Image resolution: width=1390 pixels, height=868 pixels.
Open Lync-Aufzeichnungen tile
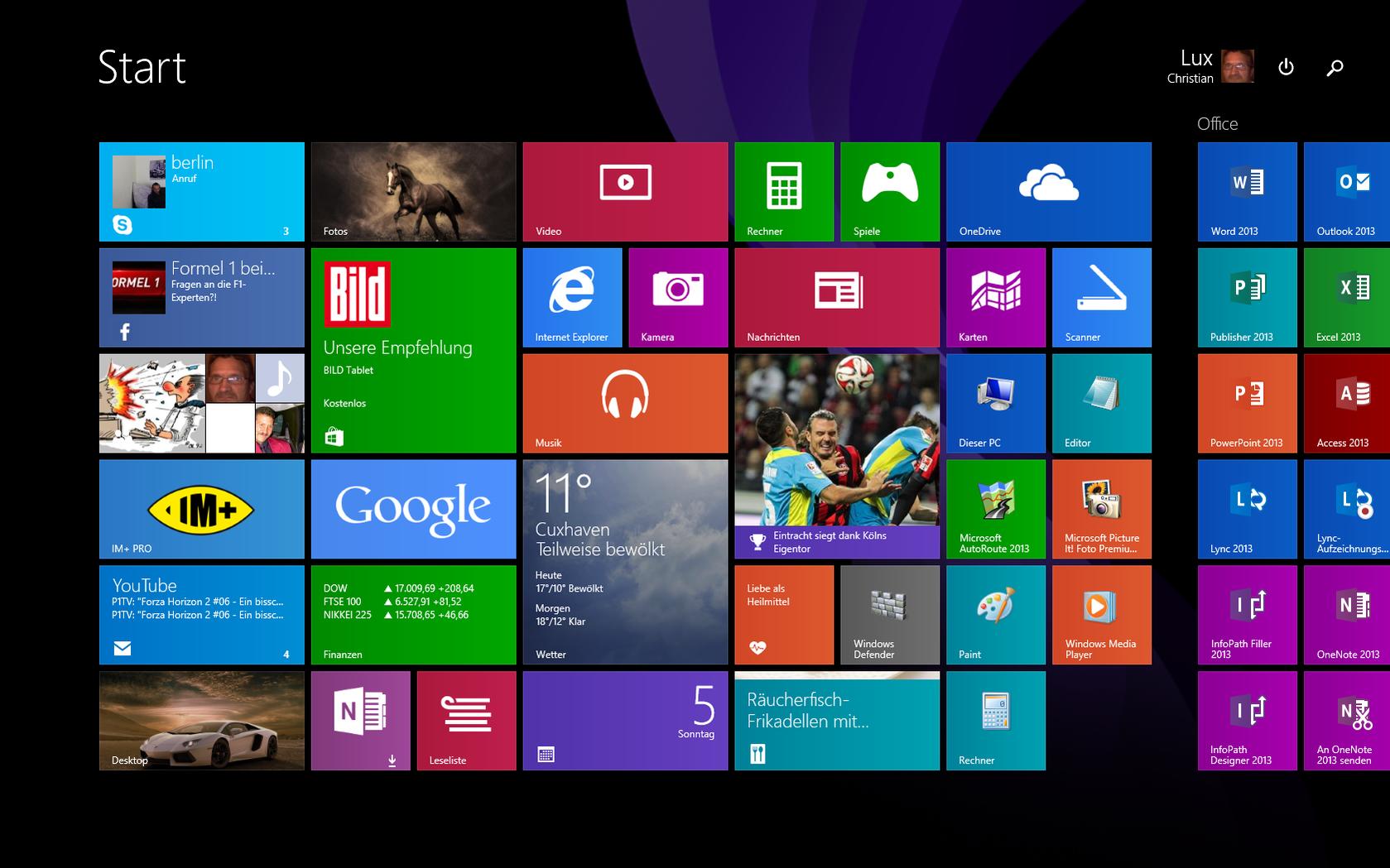point(1347,510)
